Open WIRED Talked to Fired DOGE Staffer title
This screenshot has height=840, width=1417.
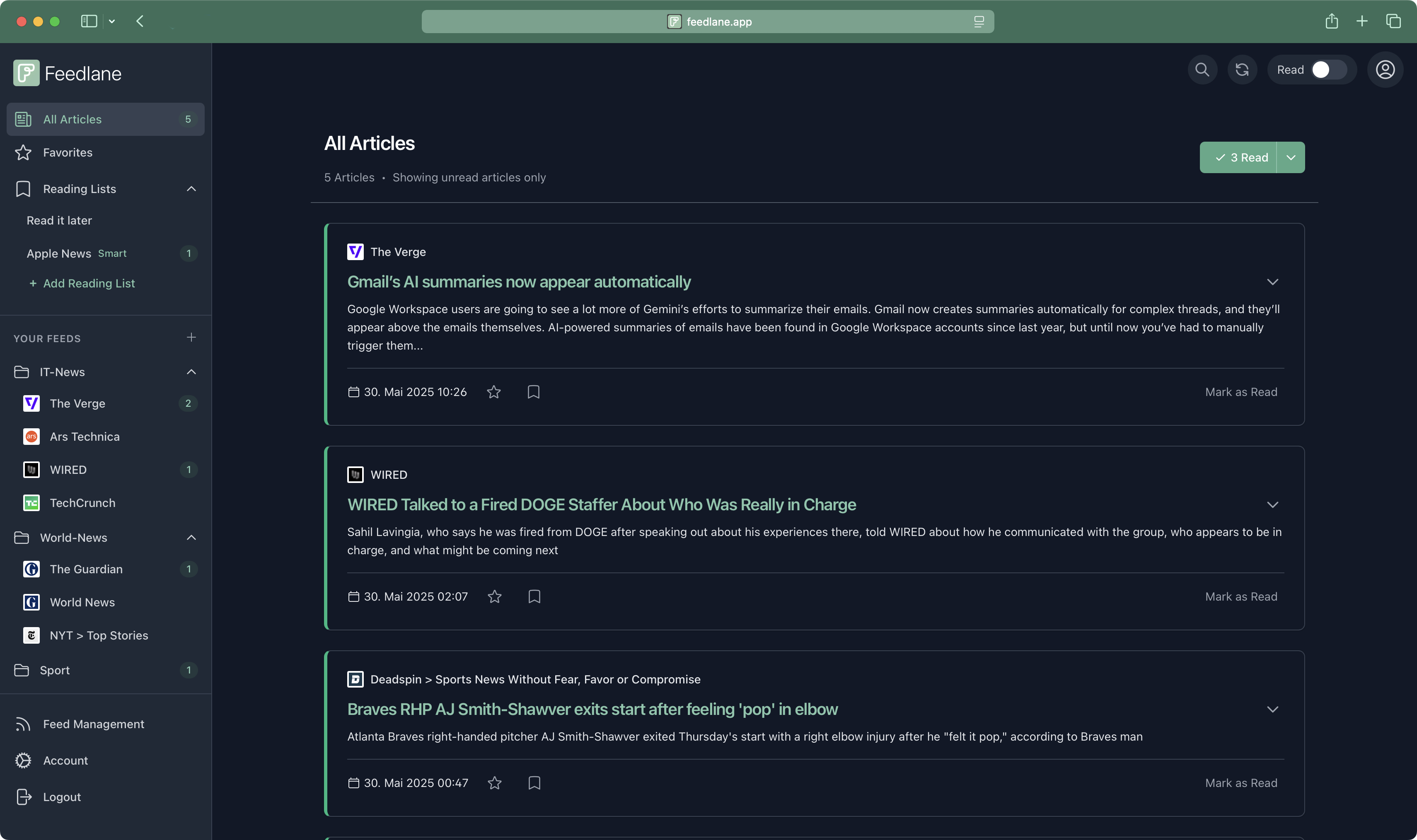coord(601,504)
